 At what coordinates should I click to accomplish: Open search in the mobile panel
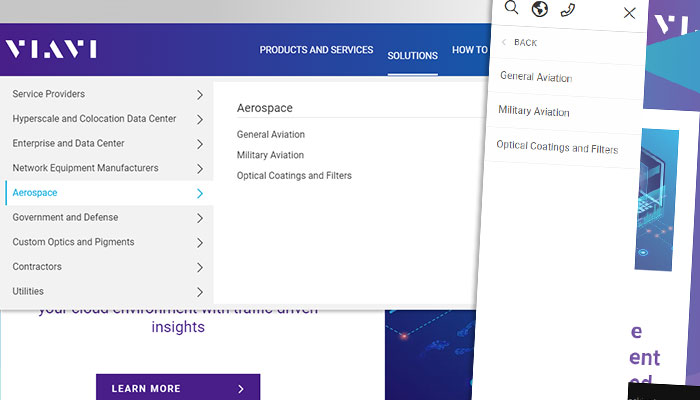(x=512, y=8)
